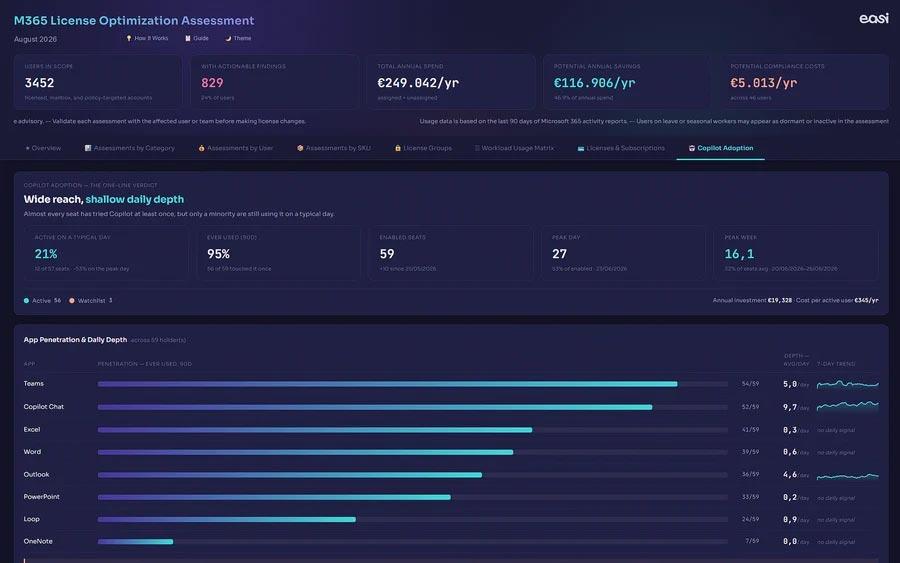Click the License Groups lock icon

pyautogui.click(x=398, y=148)
